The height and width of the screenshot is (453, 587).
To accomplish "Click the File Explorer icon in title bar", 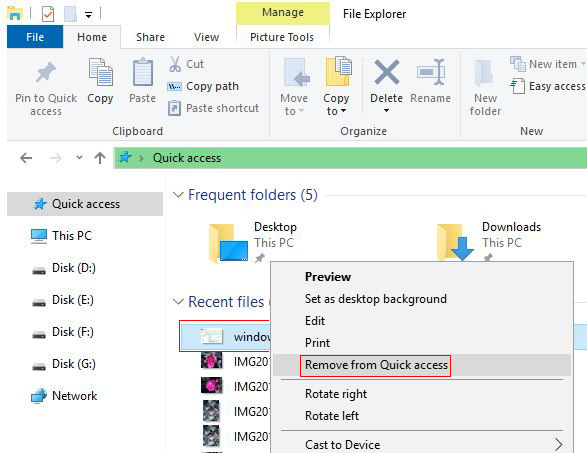I will 15,14.
